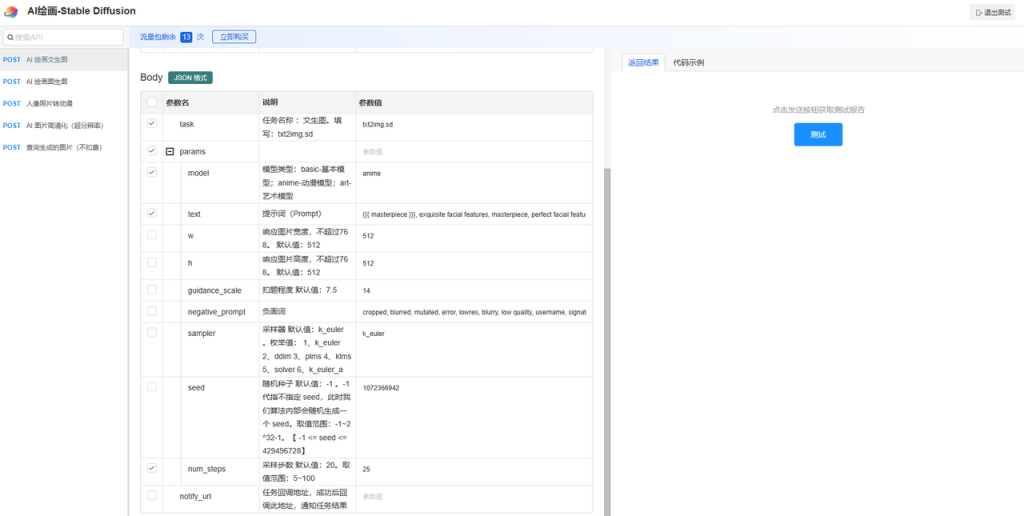1024x516 pixels.
Task: Click the 参数值 column header
Action: [370, 103]
